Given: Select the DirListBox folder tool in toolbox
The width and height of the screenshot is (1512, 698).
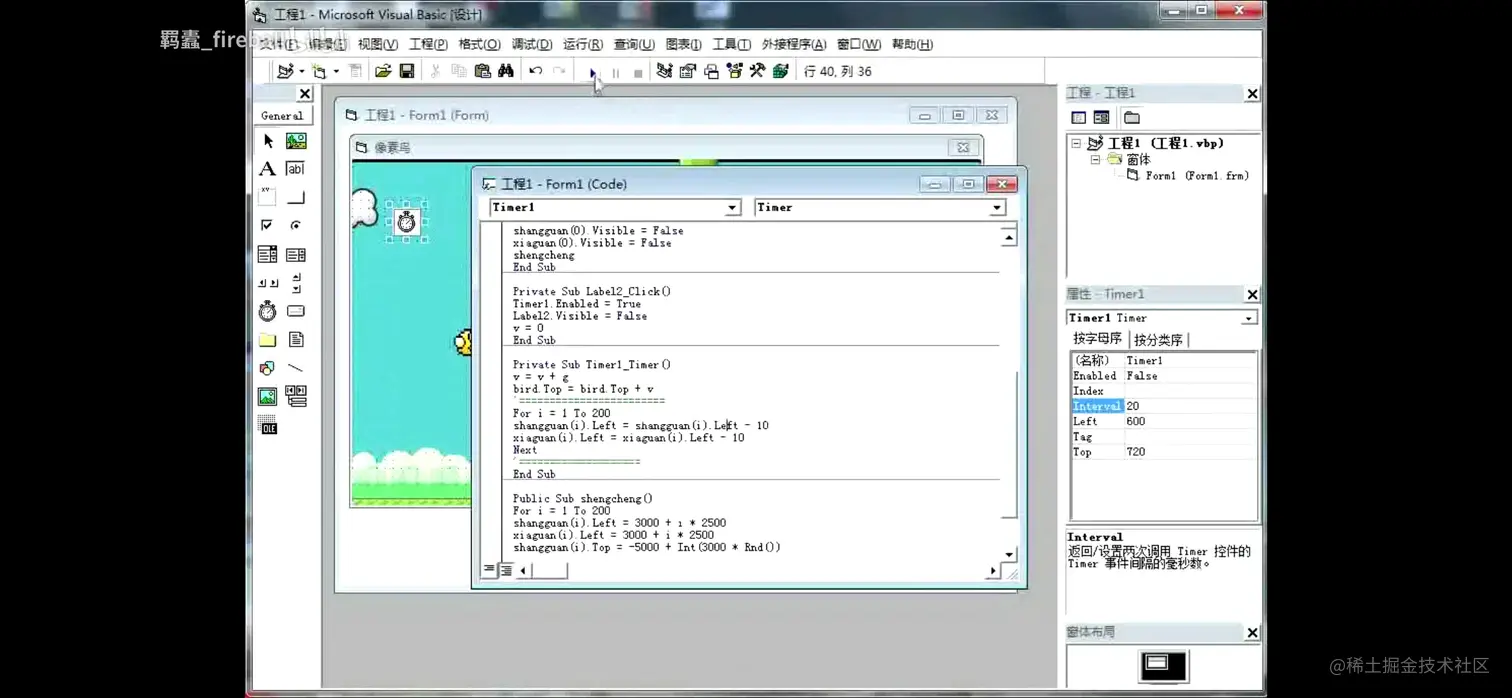Looking at the screenshot, I should (x=268, y=340).
